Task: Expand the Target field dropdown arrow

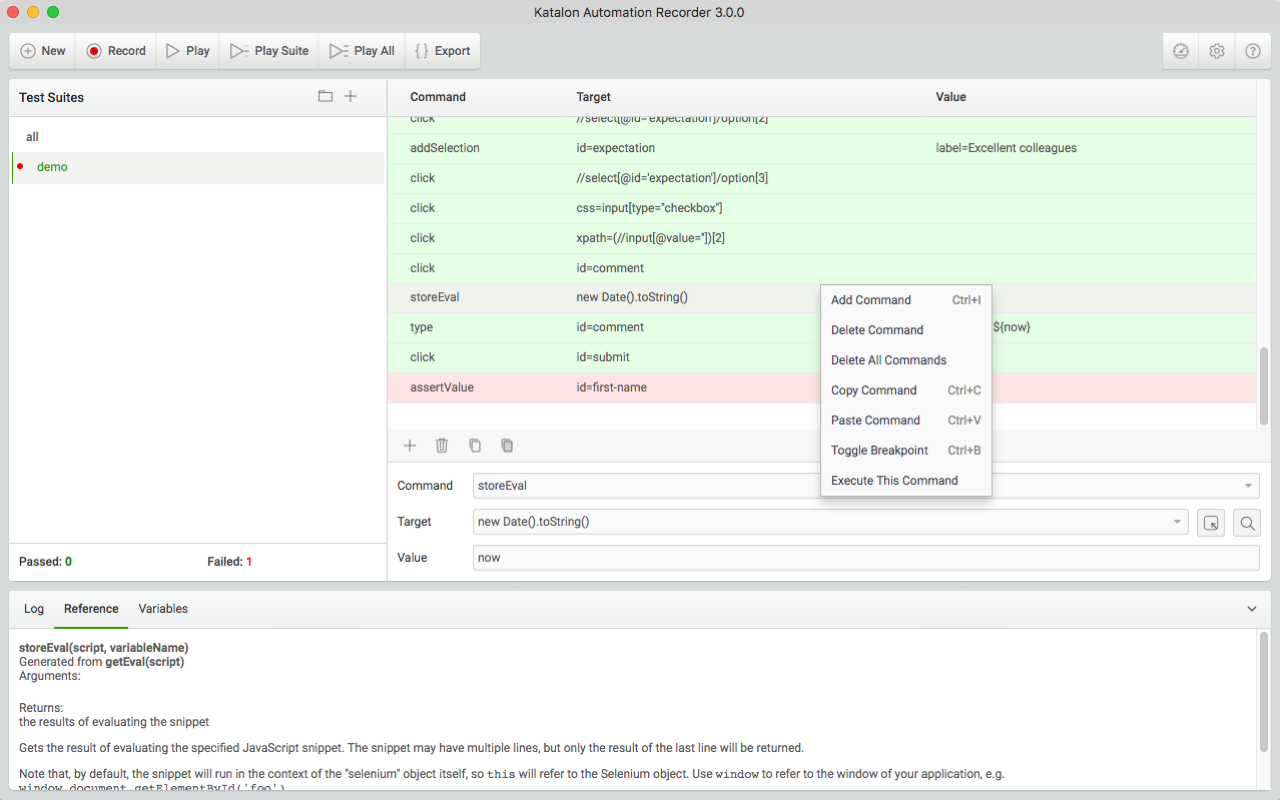Action: click(1177, 522)
